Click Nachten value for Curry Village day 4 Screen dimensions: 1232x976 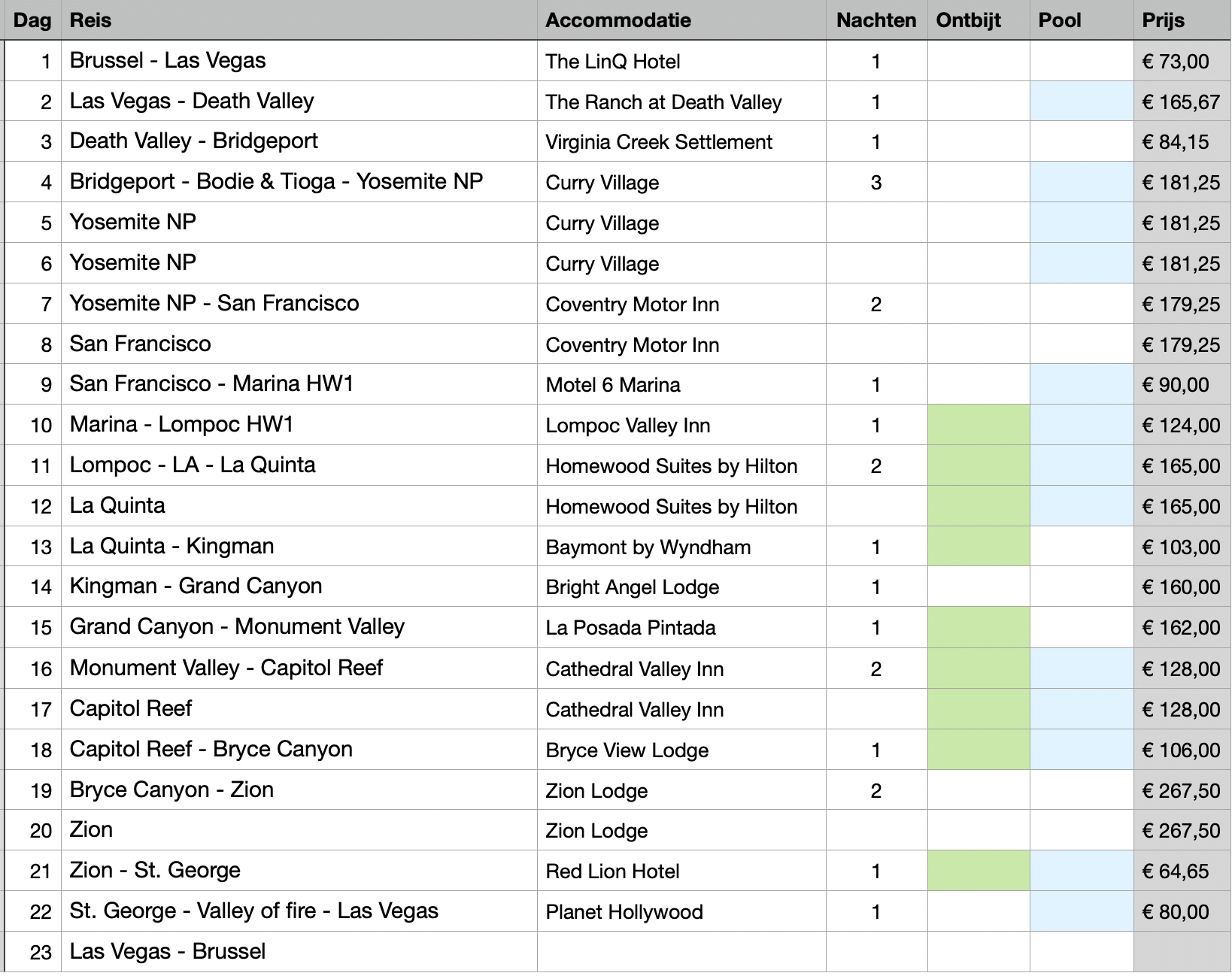click(x=875, y=183)
